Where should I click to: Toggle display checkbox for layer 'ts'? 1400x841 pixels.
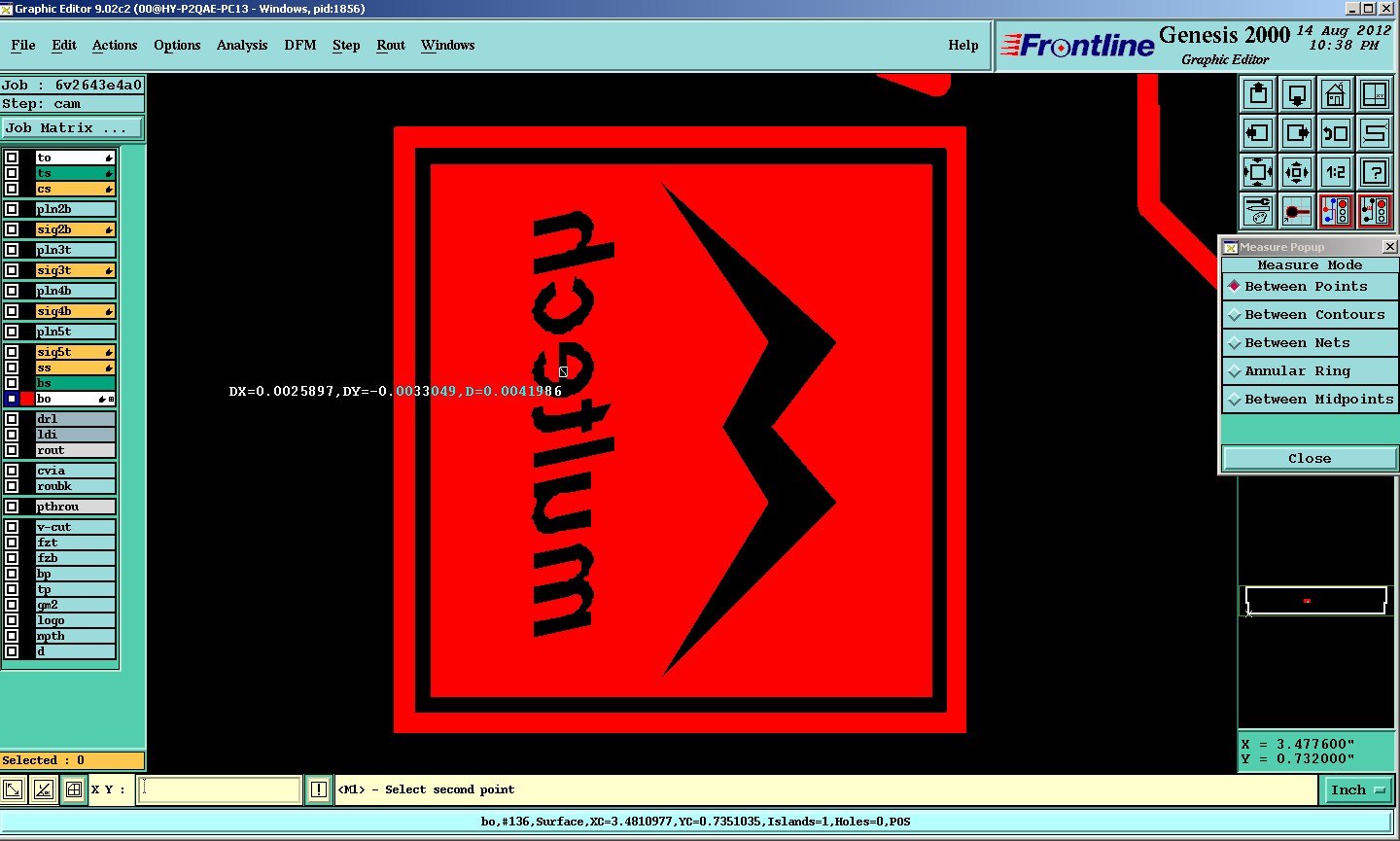pos(12,173)
